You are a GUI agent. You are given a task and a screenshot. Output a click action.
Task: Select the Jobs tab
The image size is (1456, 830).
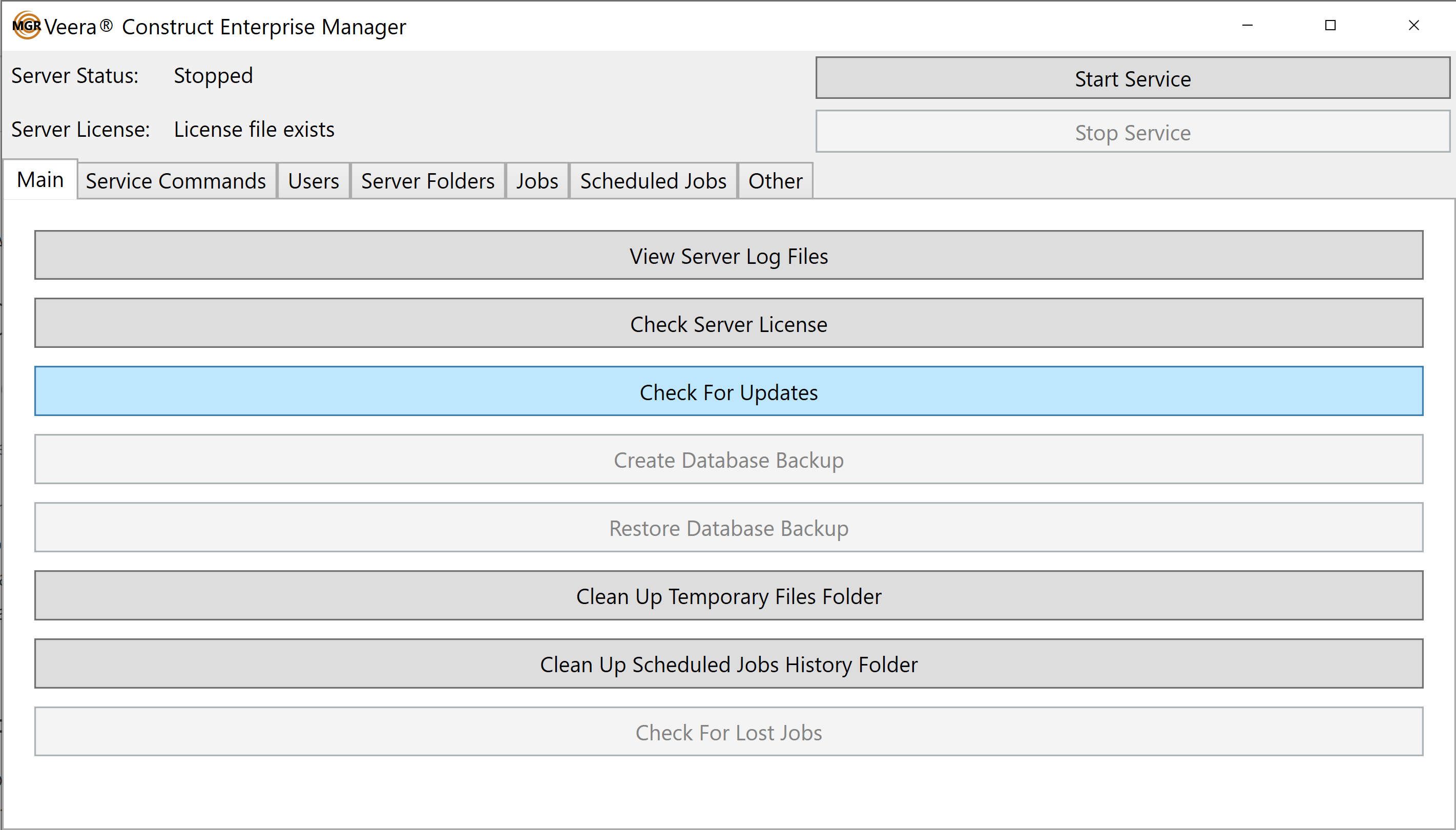pos(537,181)
